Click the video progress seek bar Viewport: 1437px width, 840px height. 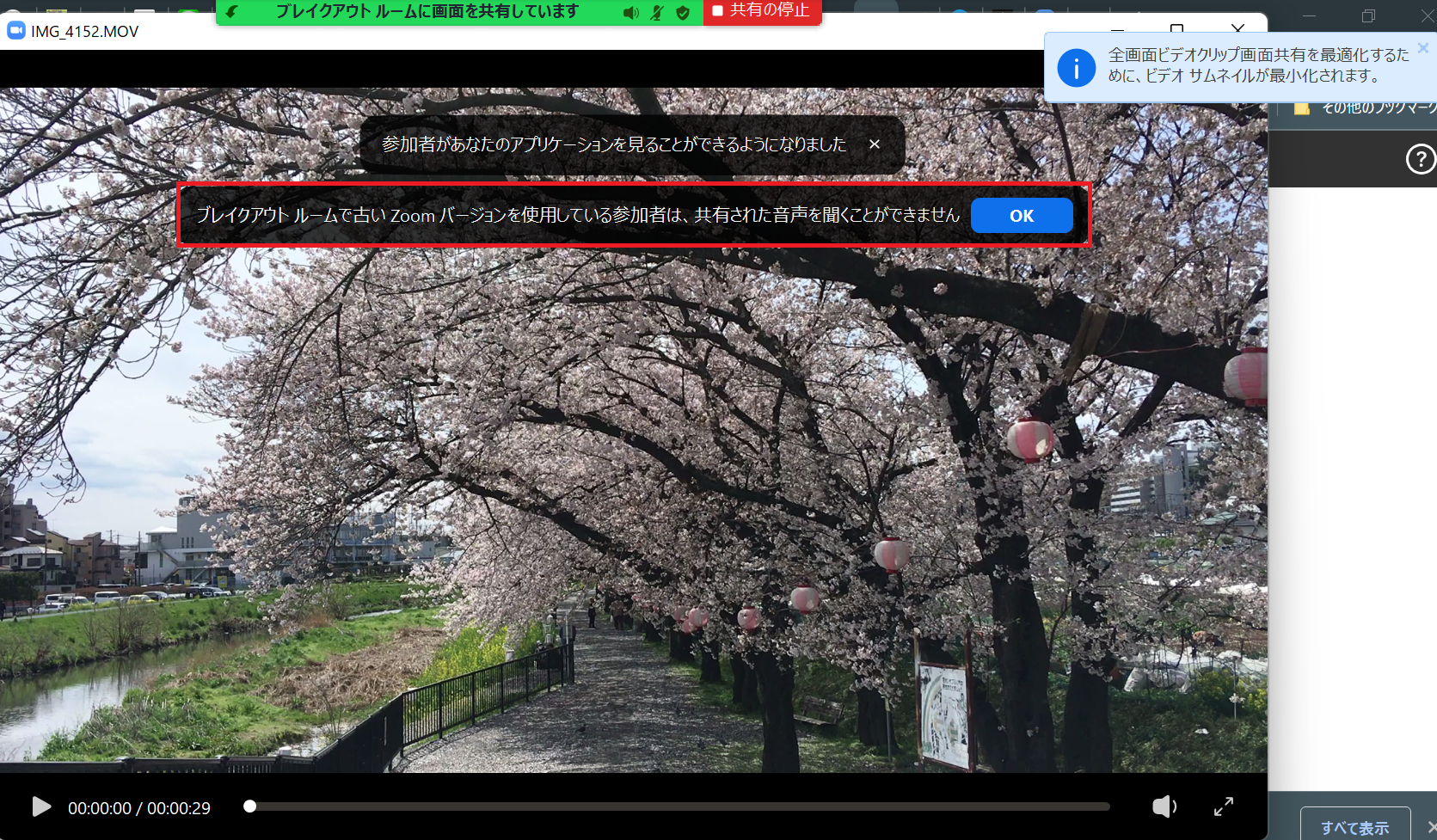(x=679, y=806)
